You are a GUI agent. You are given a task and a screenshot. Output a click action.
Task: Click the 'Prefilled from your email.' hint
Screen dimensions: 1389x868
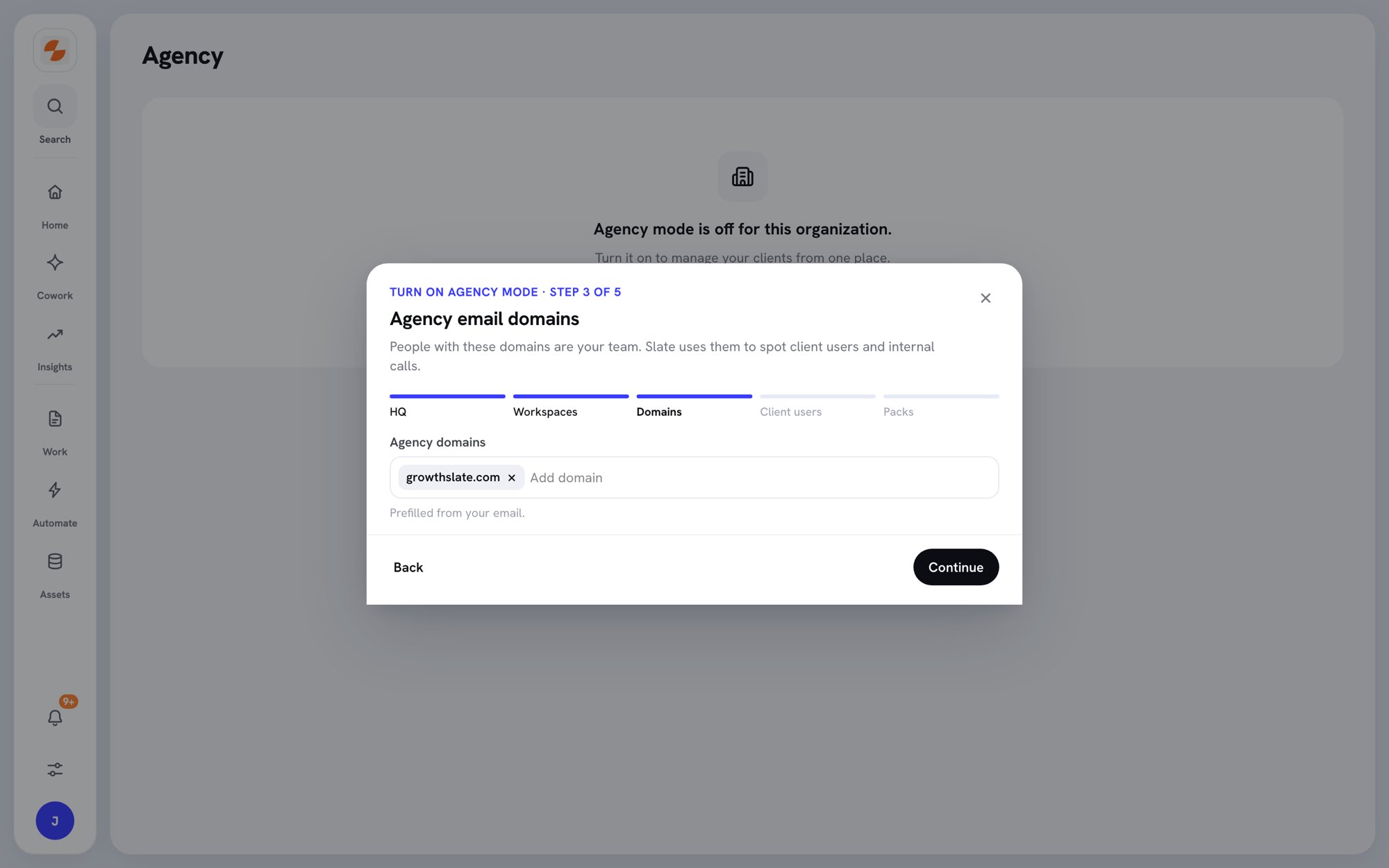[x=457, y=513]
